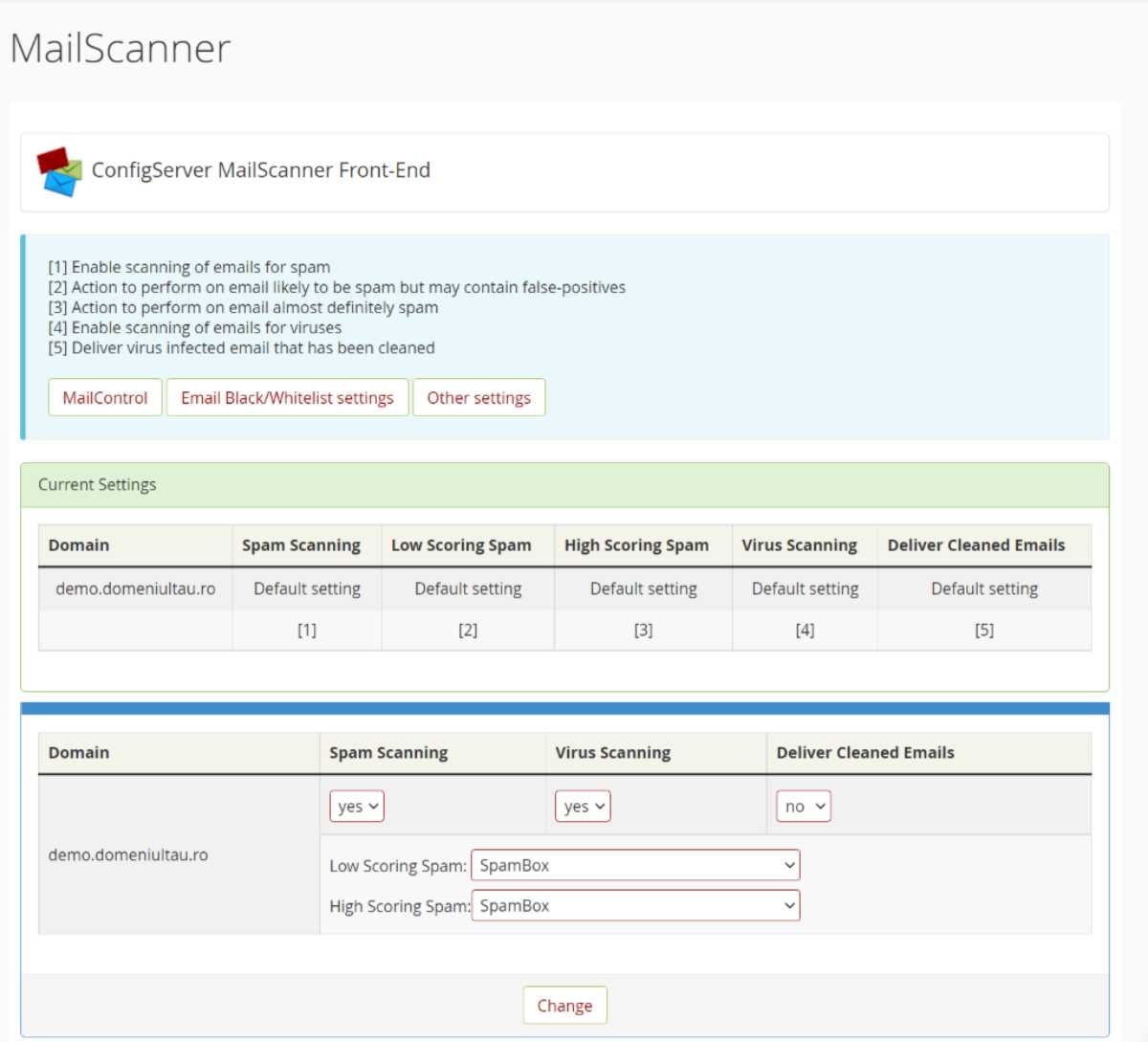The width and height of the screenshot is (1148, 1042).
Task: Expand the High Scoring Spam SpamBox dropdown
Action: tap(635, 905)
